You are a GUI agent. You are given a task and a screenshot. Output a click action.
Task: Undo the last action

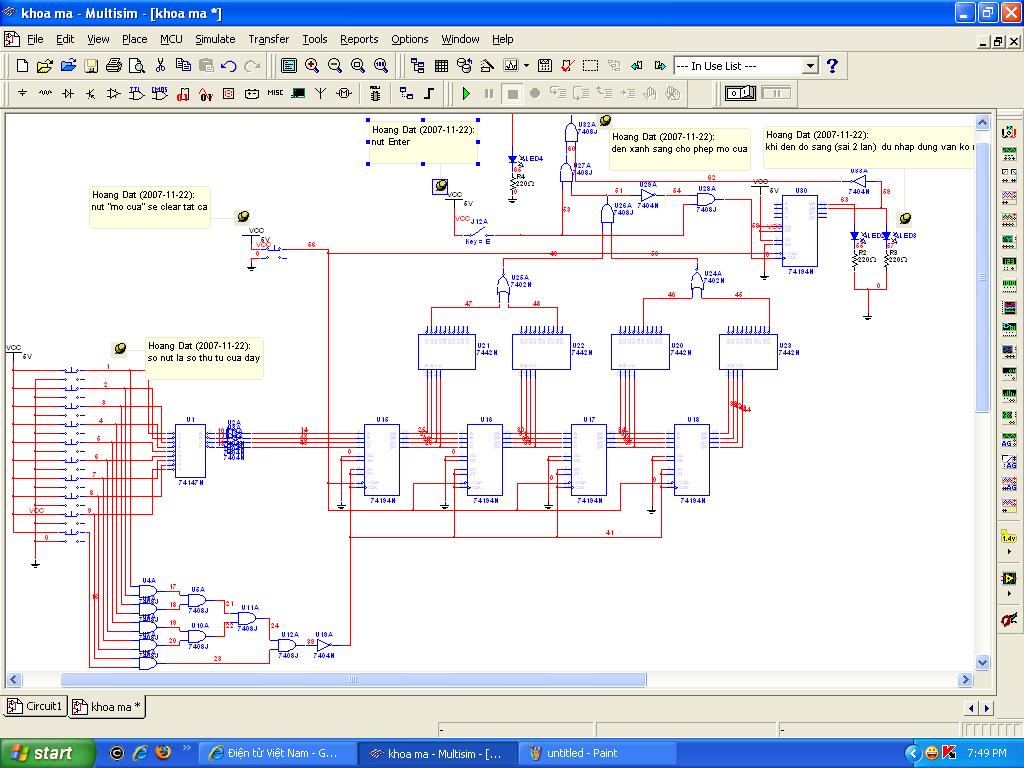tap(229, 65)
